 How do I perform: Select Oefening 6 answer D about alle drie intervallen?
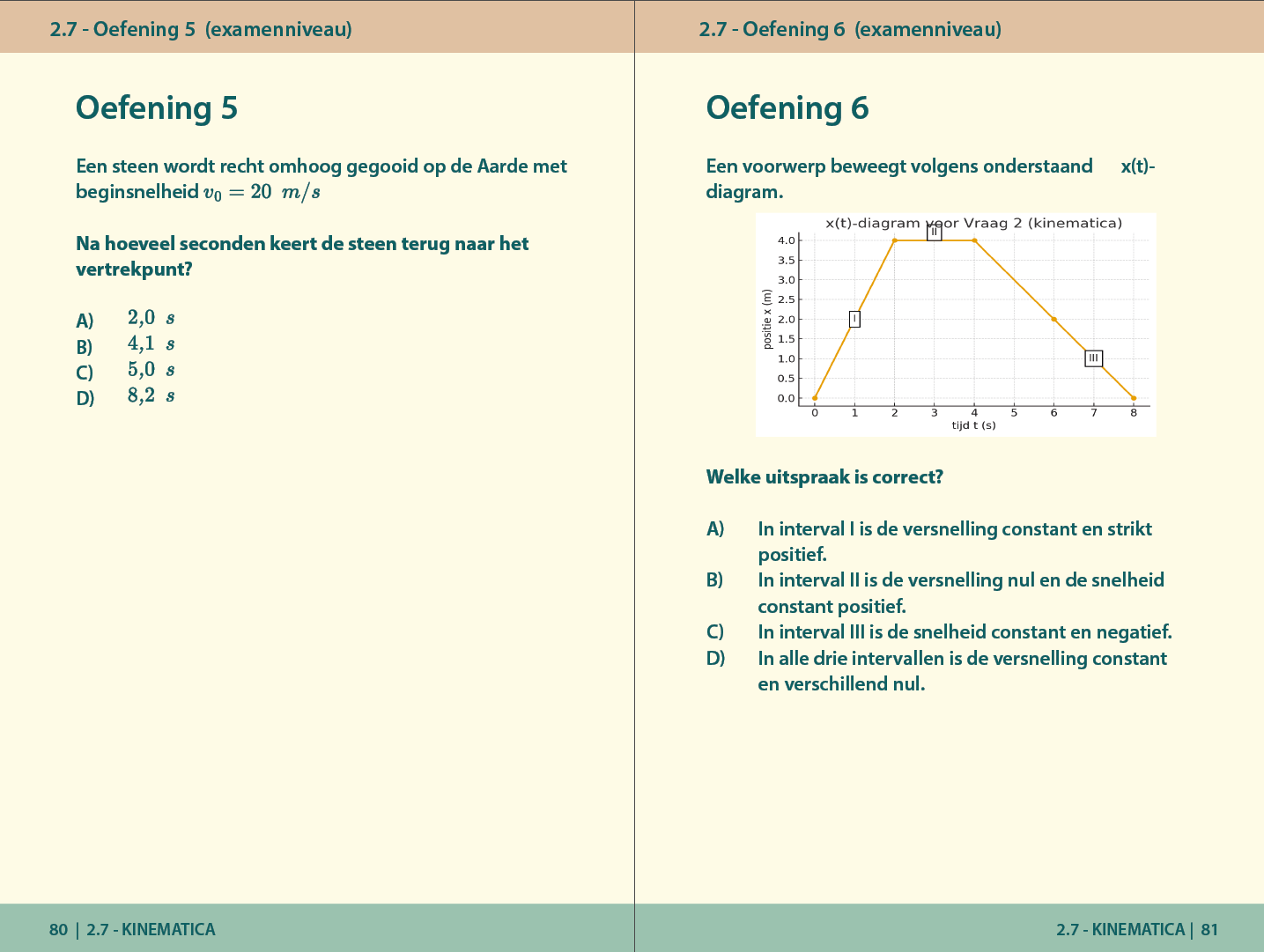936,671
